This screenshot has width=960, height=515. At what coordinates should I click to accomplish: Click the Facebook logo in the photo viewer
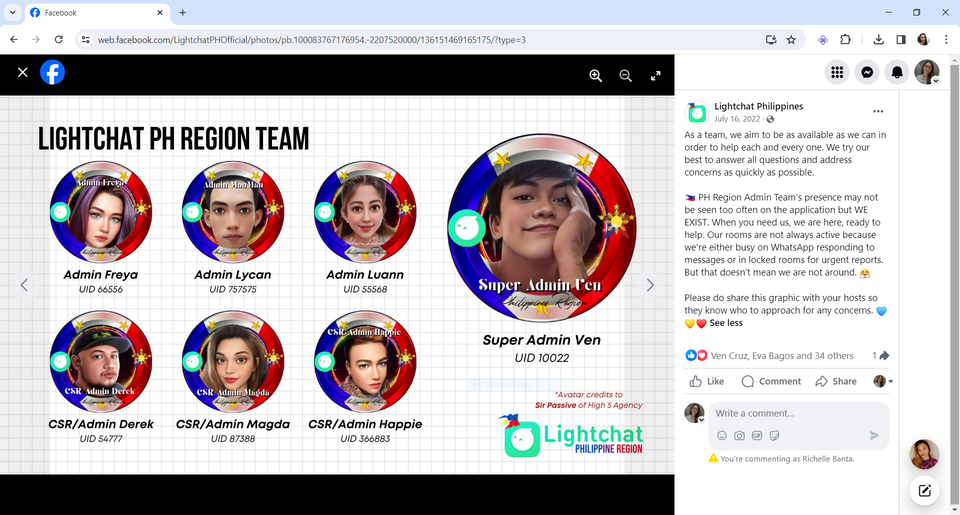[53, 72]
